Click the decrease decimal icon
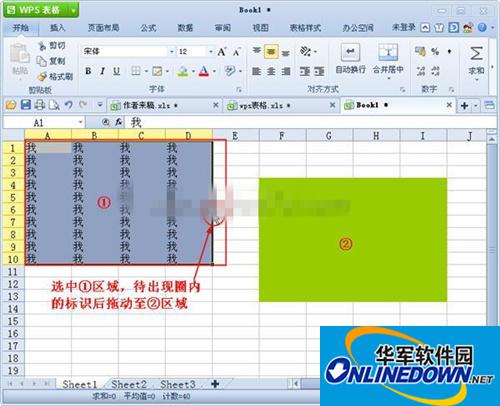 click(435, 71)
